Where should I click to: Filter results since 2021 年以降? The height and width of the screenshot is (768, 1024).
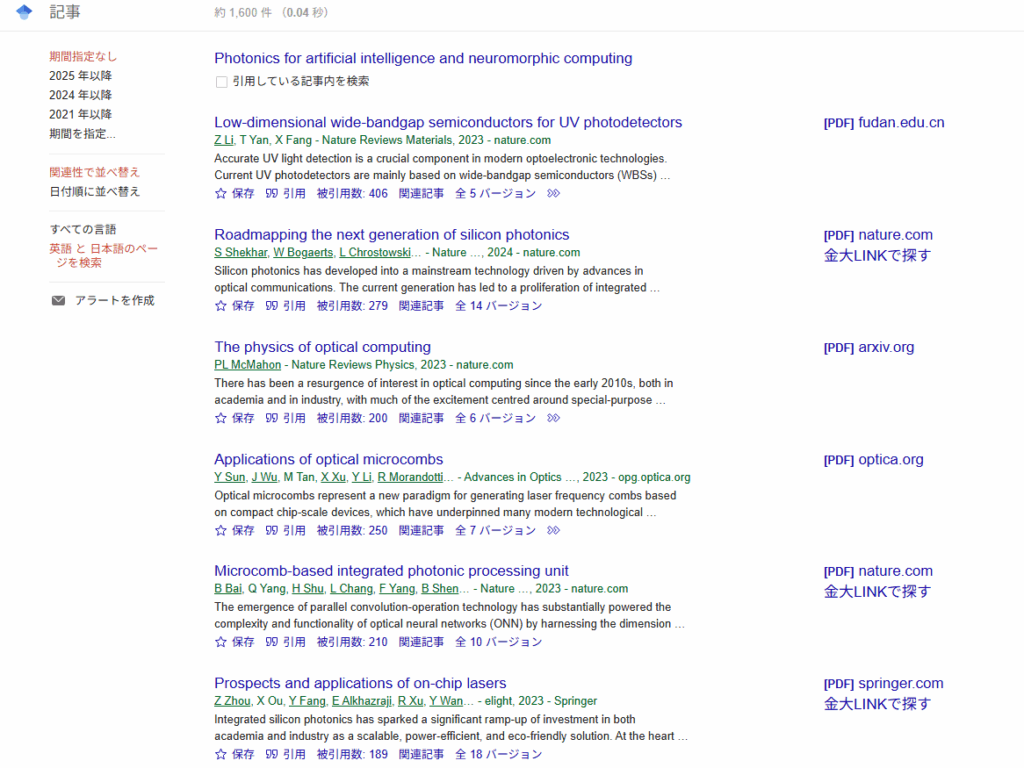pyautogui.click(x=80, y=114)
